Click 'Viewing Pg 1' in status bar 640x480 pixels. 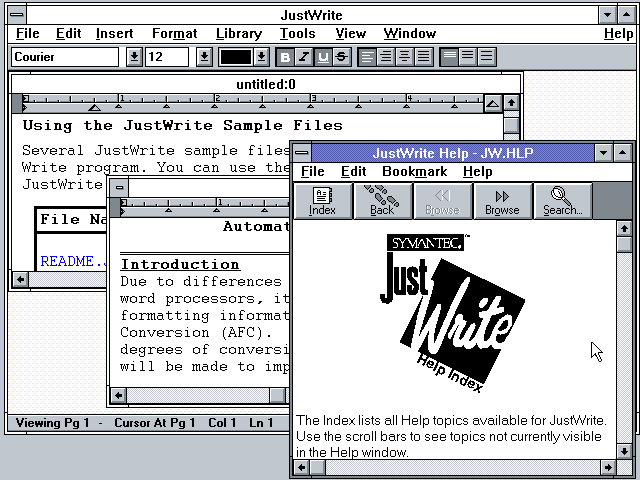[x=52, y=423]
